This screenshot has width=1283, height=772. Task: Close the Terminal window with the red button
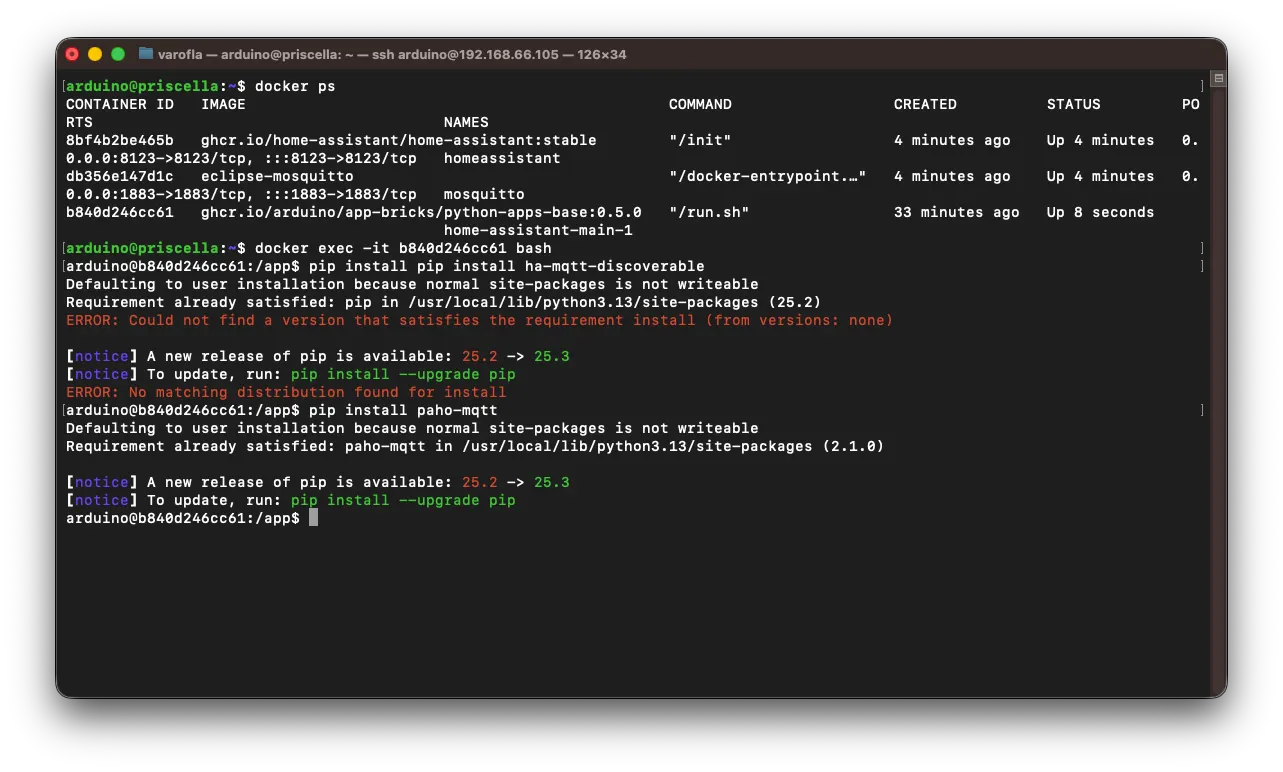coord(72,54)
